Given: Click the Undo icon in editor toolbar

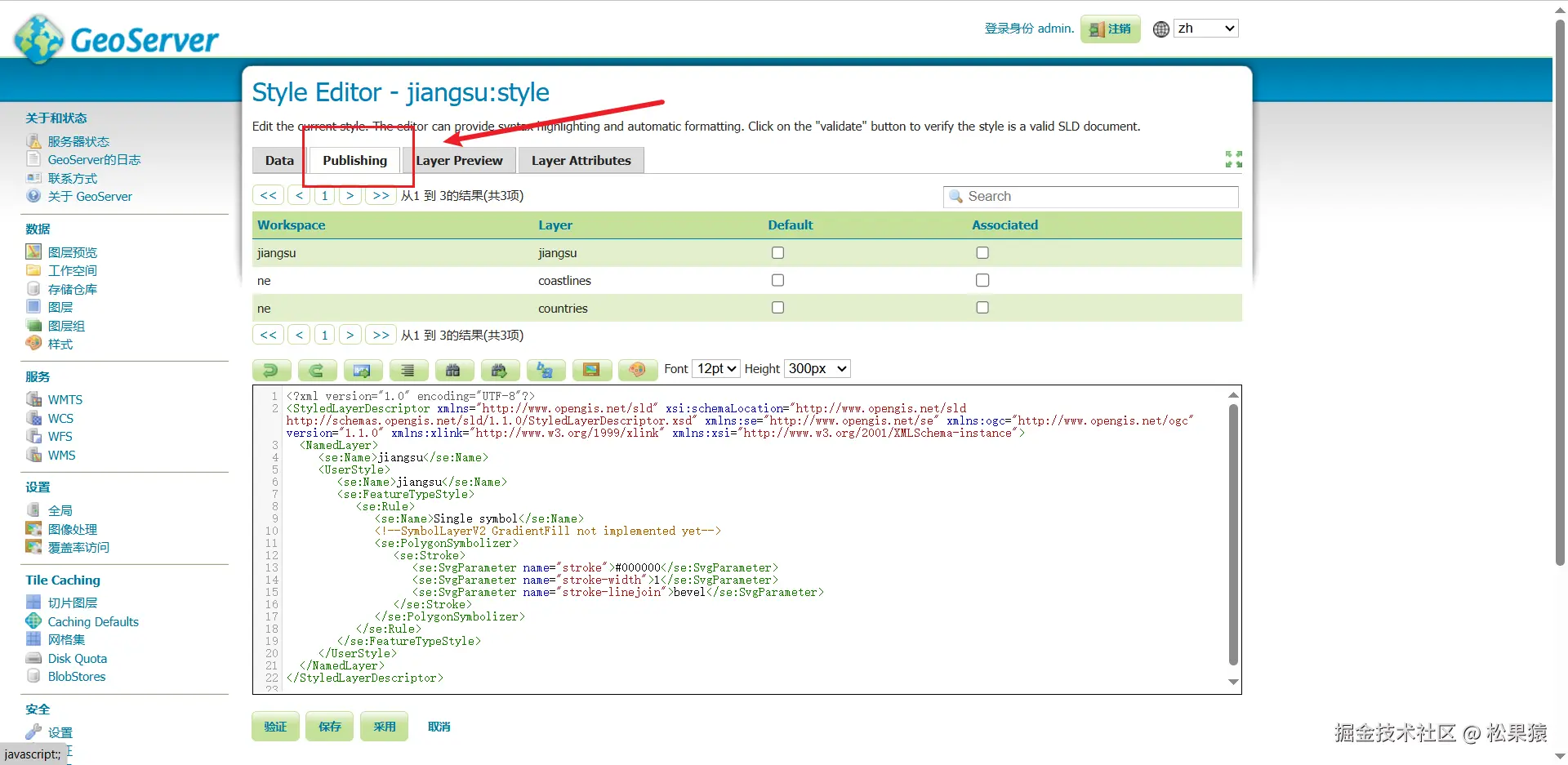Looking at the screenshot, I should [271, 370].
